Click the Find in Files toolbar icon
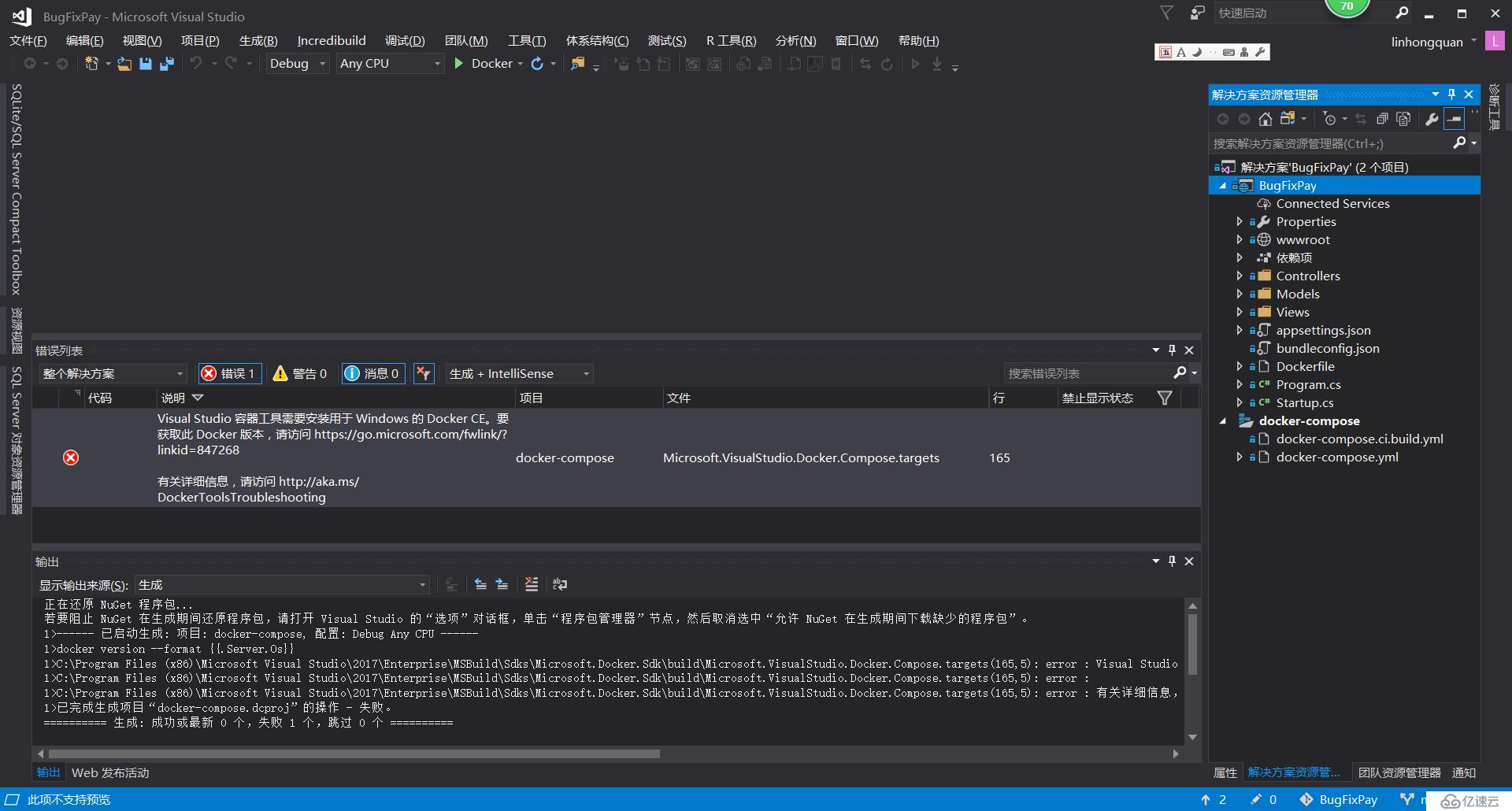This screenshot has width=1512, height=811. point(578,64)
